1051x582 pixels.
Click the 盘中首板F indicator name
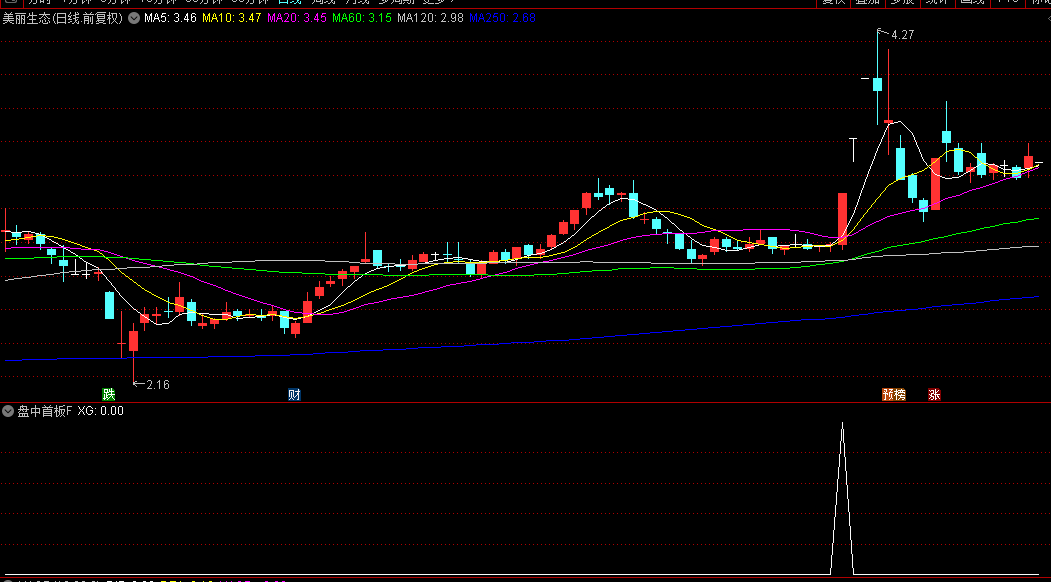pyautogui.click(x=44, y=411)
